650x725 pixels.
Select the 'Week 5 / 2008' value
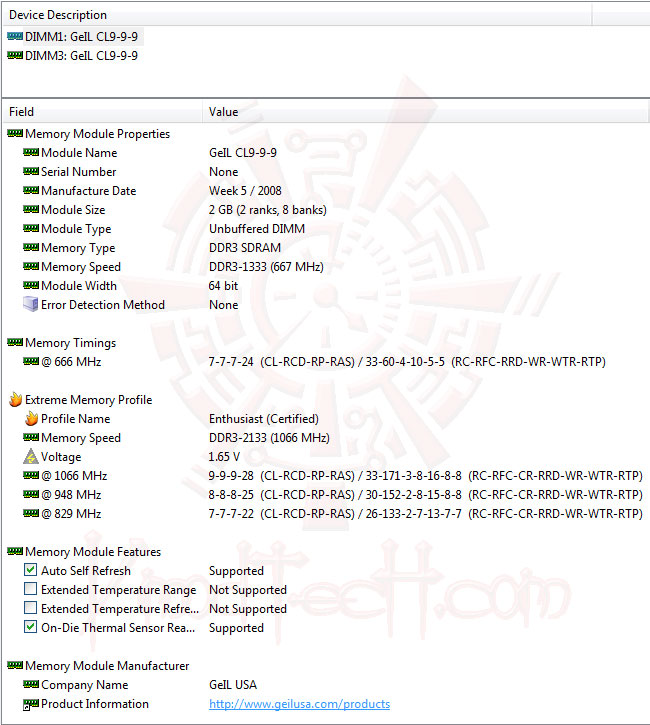coord(245,190)
